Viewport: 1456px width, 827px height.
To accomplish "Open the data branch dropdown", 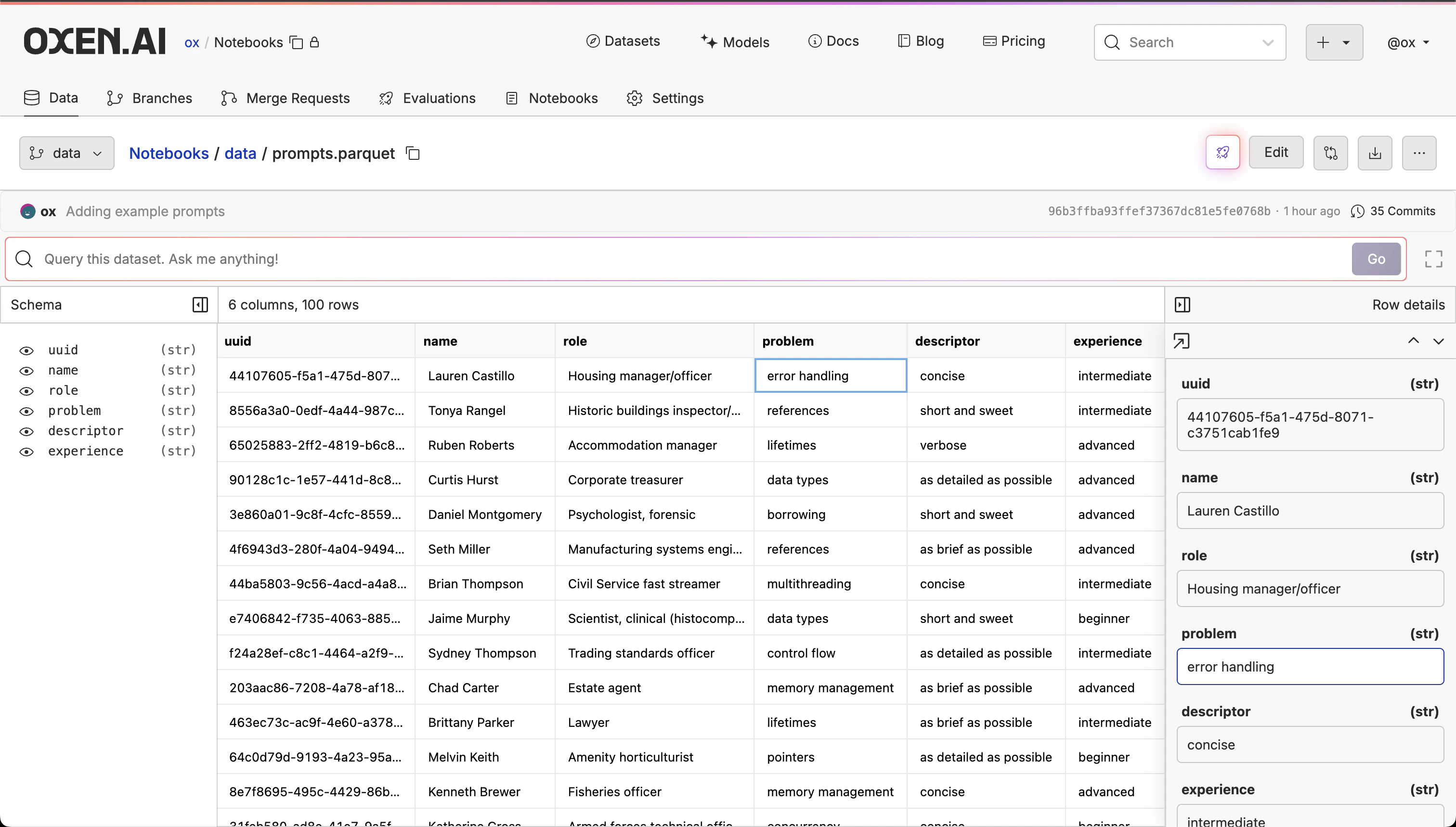I will [66, 153].
